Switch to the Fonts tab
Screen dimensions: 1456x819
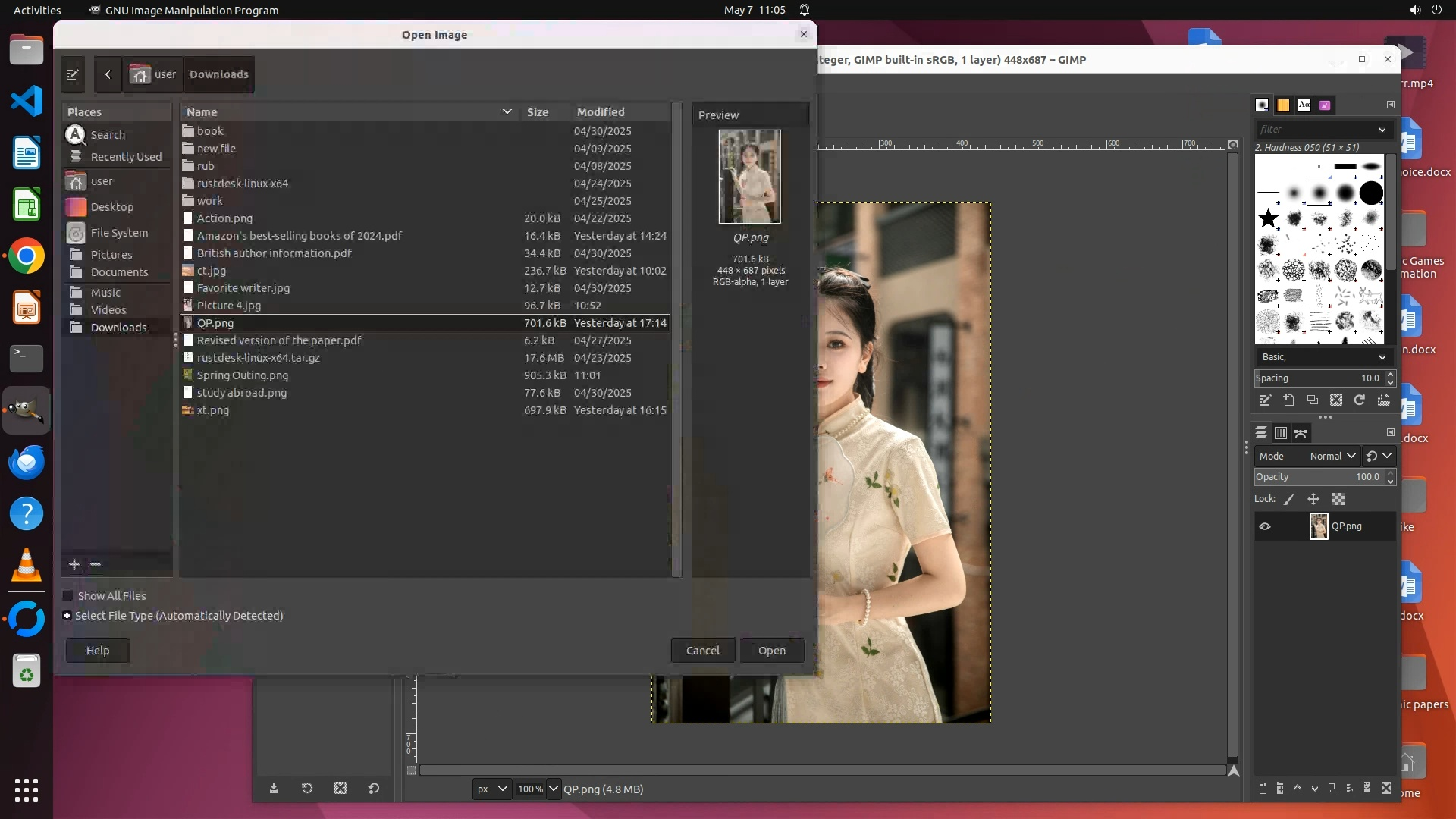(x=1304, y=105)
